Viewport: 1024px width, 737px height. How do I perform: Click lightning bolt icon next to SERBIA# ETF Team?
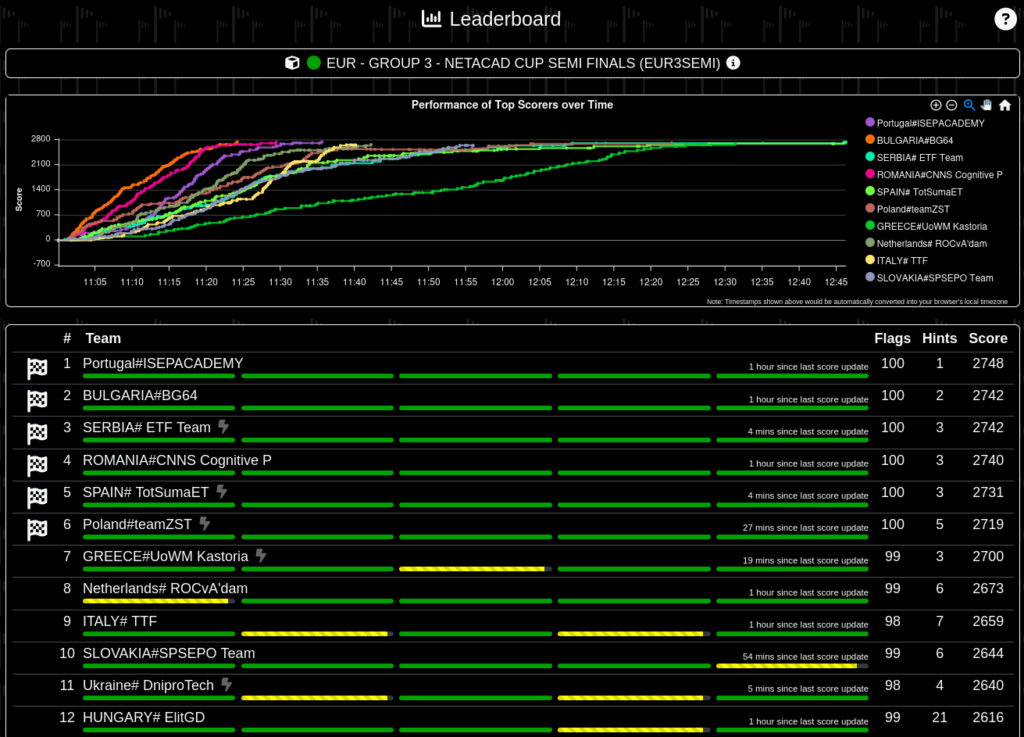coord(223,427)
